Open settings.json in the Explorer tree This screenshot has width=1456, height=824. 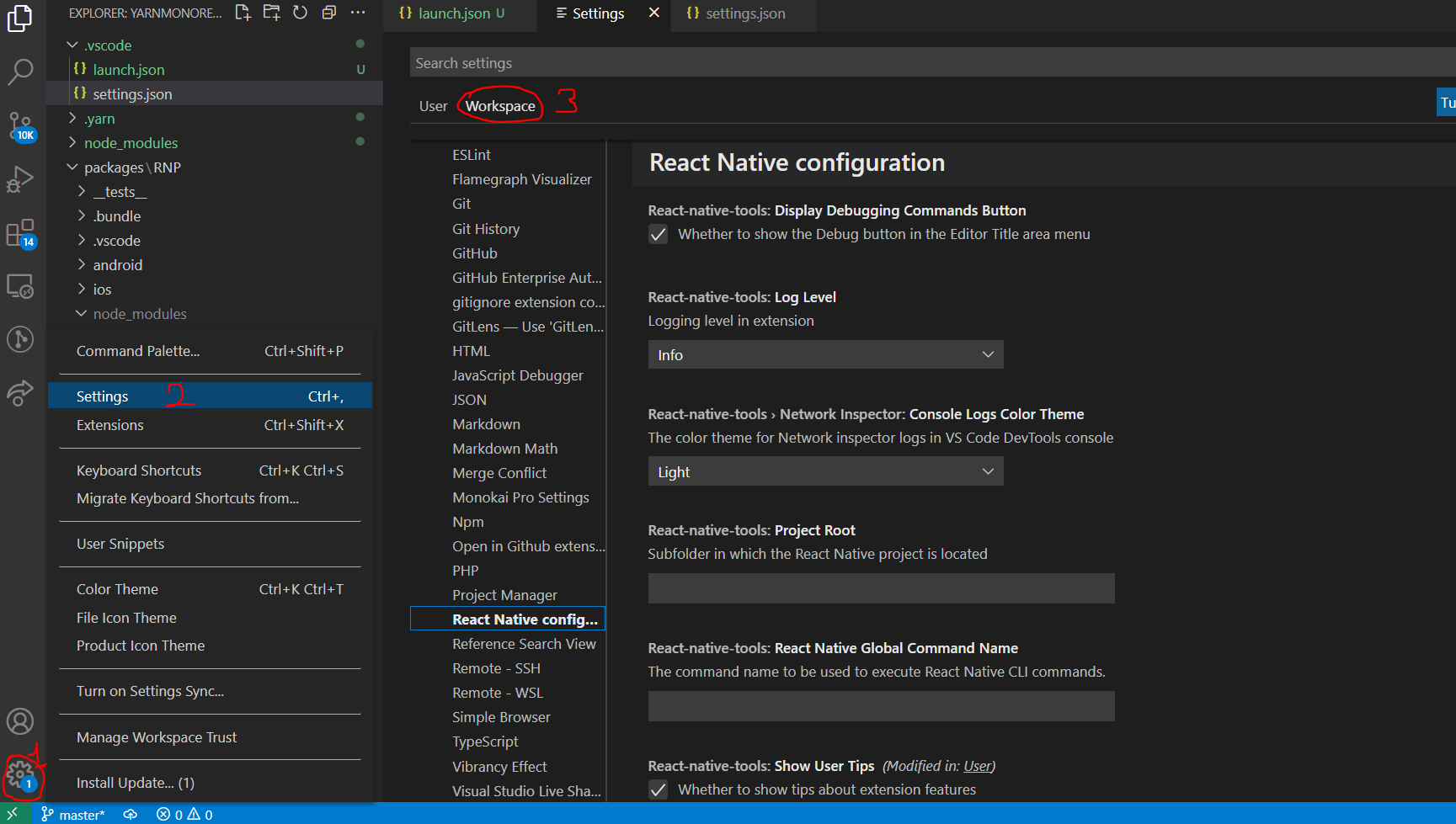click(215, 93)
